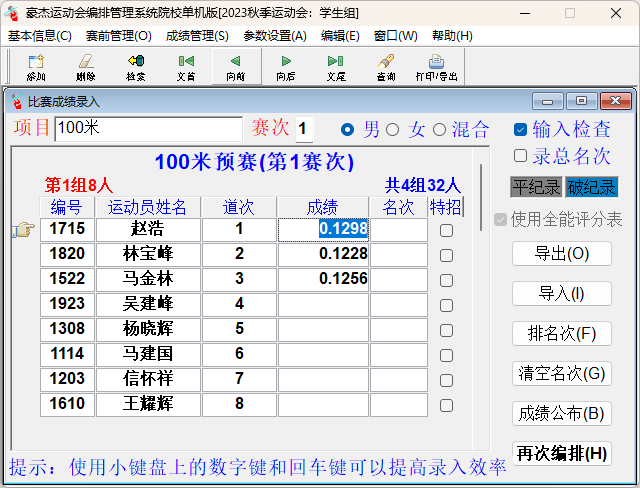
Task: Tick 特招 checkbox for 信怀祥
Action: [446, 380]
